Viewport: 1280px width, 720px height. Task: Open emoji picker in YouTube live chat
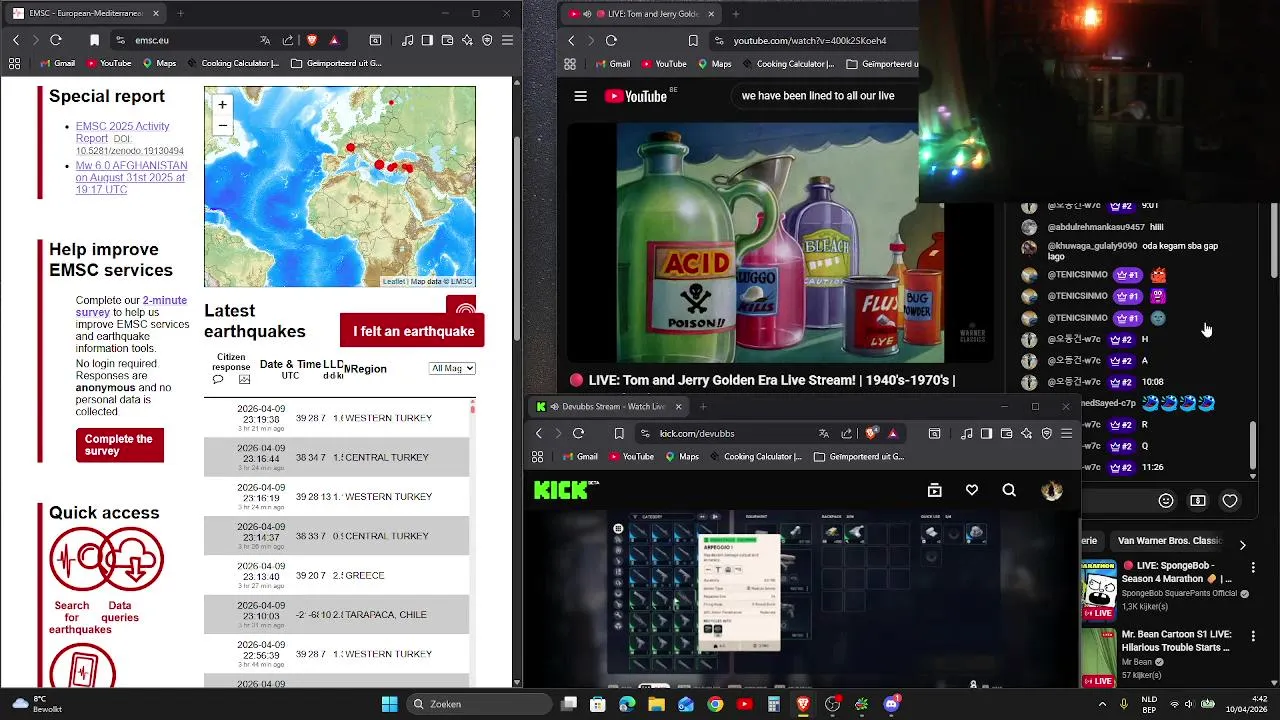1166,501
